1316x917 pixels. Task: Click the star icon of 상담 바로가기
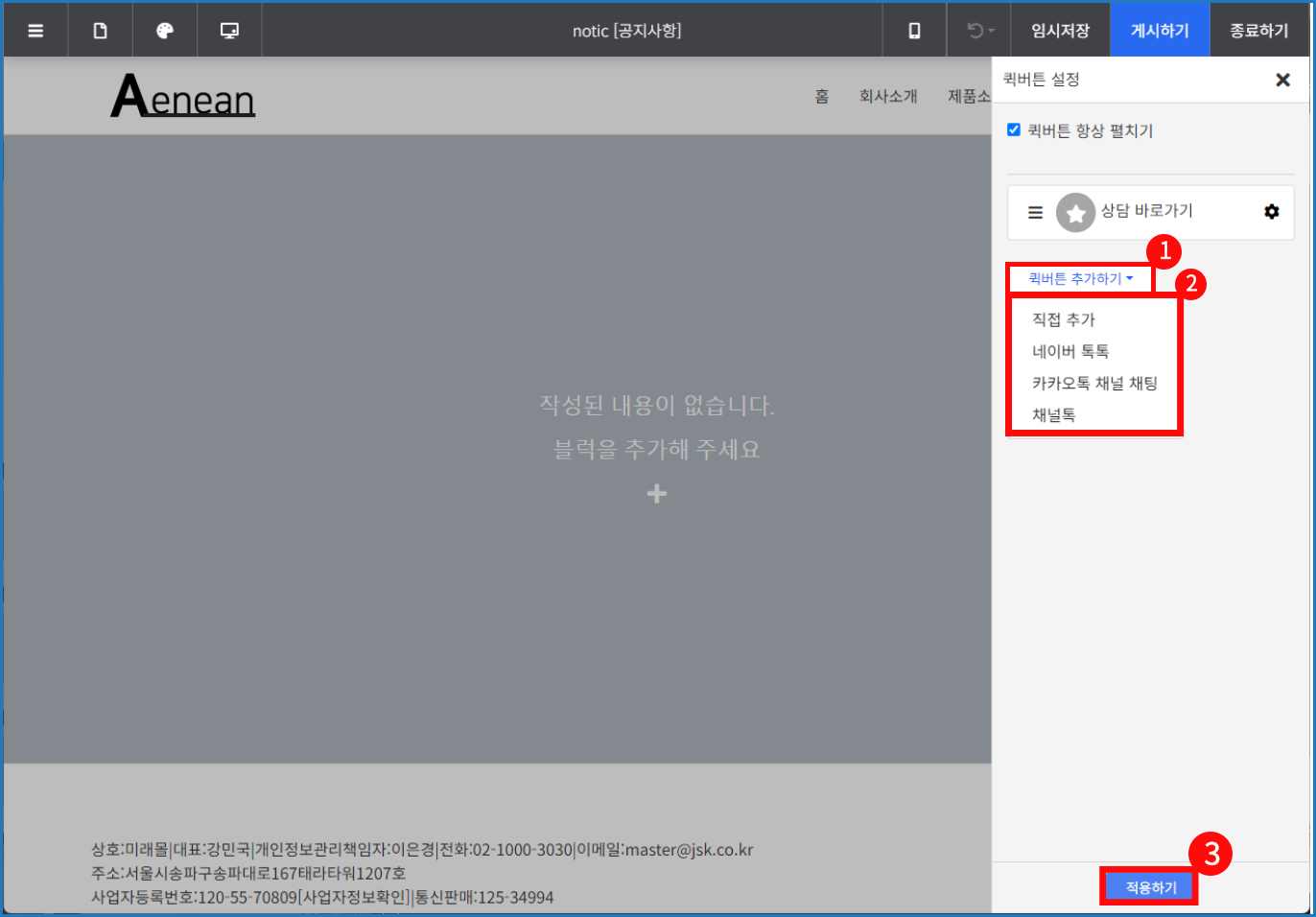point(1075,213)
